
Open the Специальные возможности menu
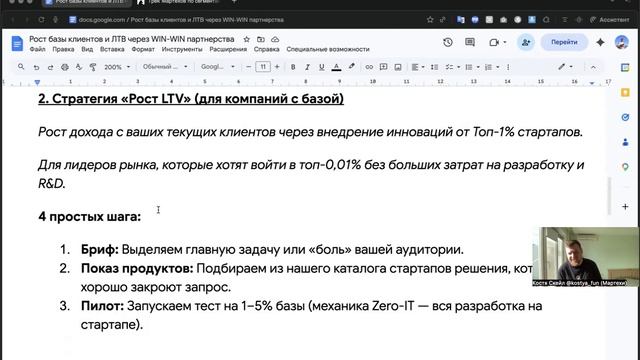tap(328, 49)
